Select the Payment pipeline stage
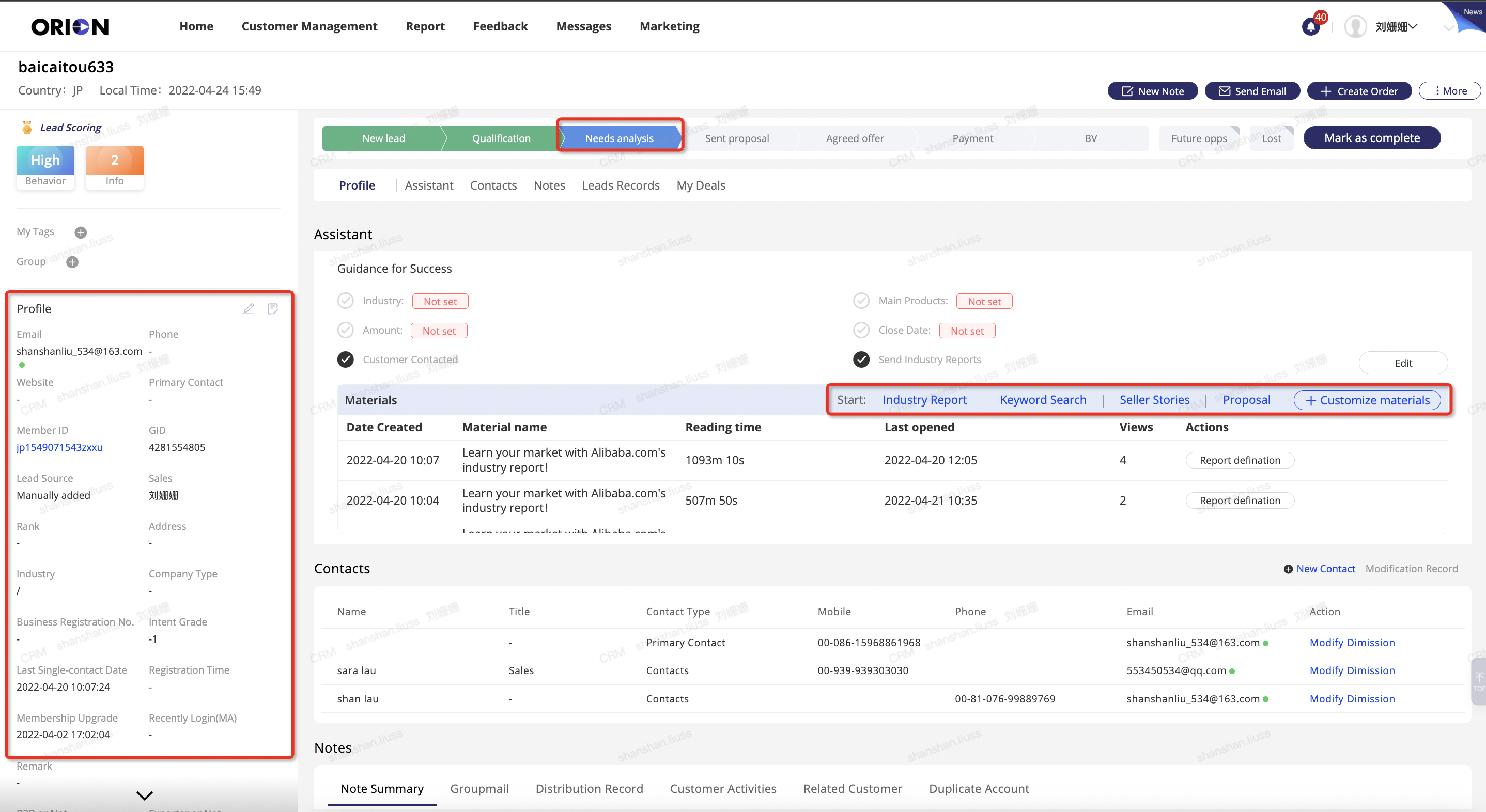The height and width of the screenshot is (812, 1486). pos(972,138)
